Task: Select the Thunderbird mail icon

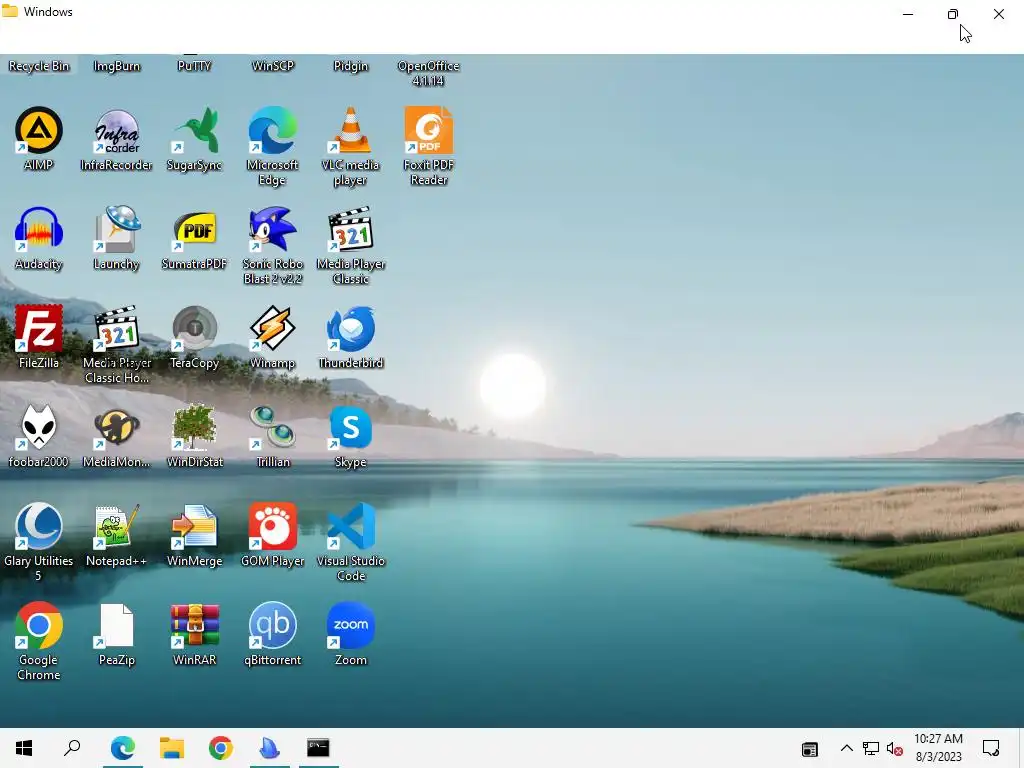Action: 351,337
